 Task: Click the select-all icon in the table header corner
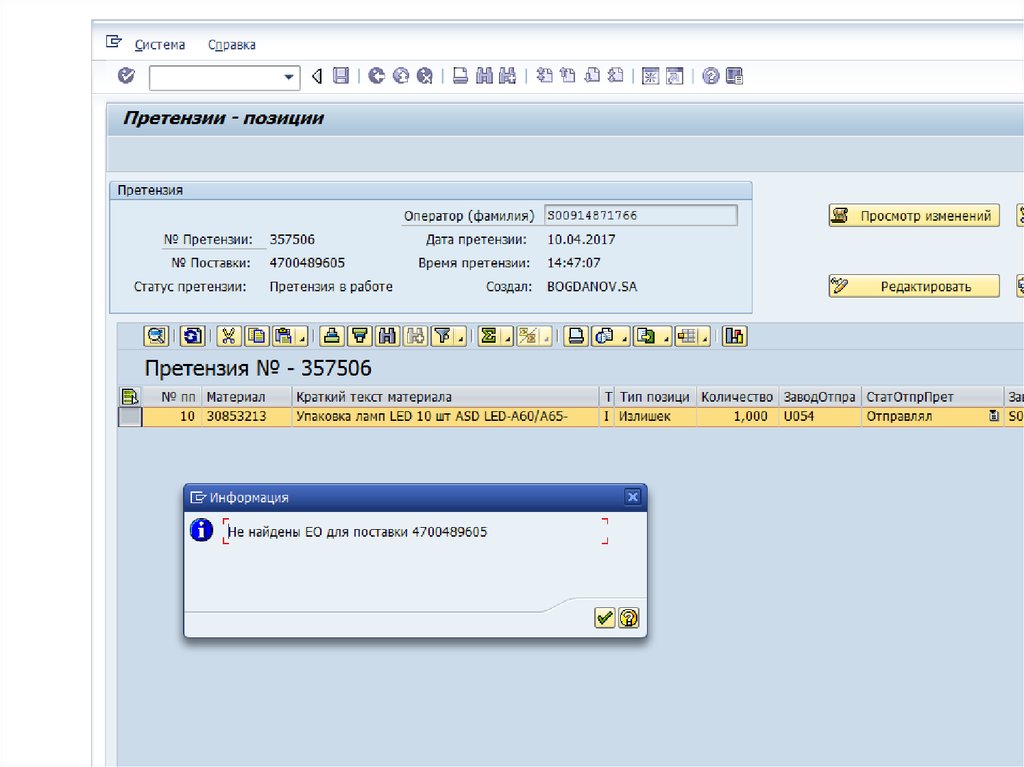point(130,397)
